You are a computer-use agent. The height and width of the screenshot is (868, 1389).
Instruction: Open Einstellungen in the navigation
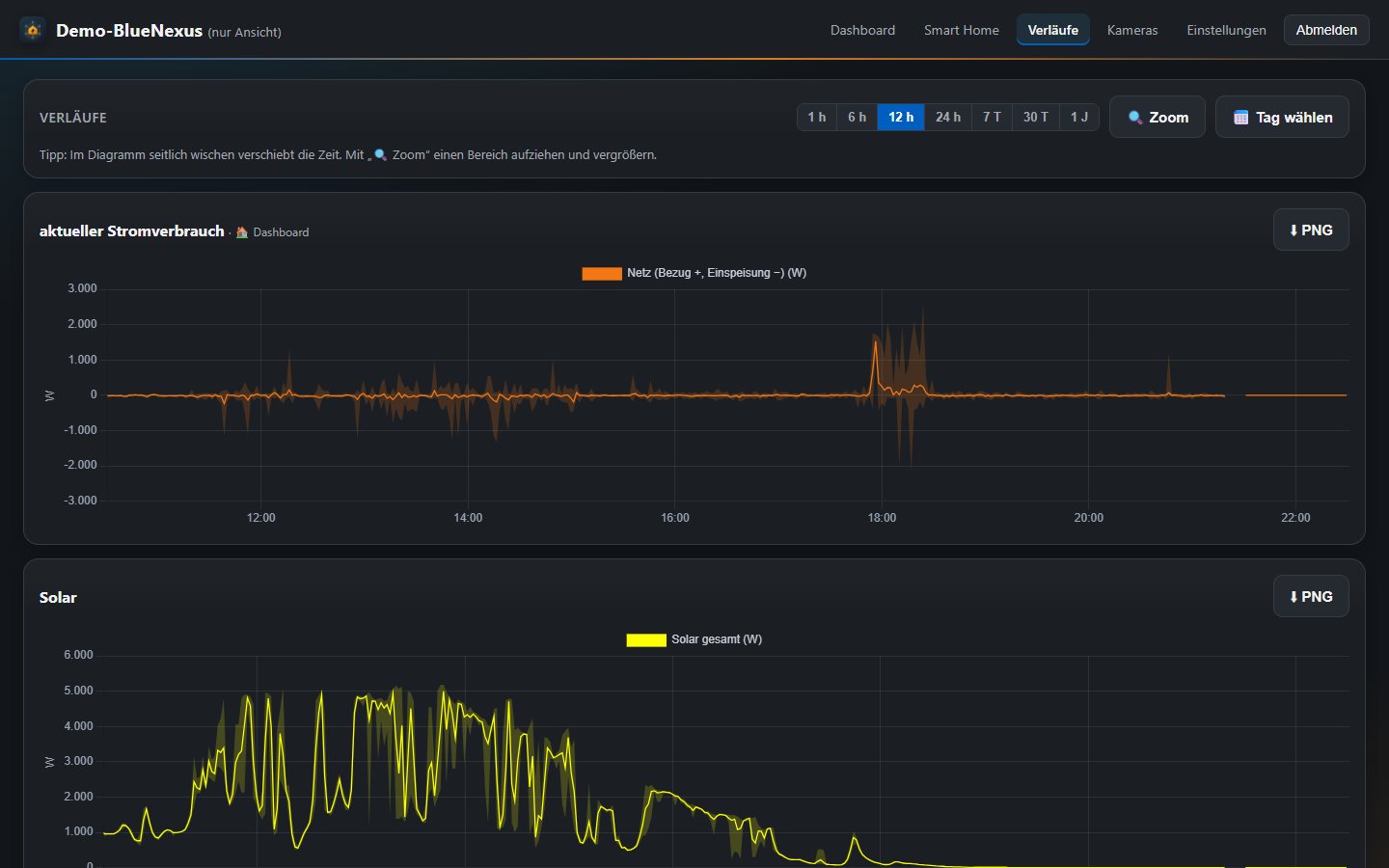point(1226,30)
